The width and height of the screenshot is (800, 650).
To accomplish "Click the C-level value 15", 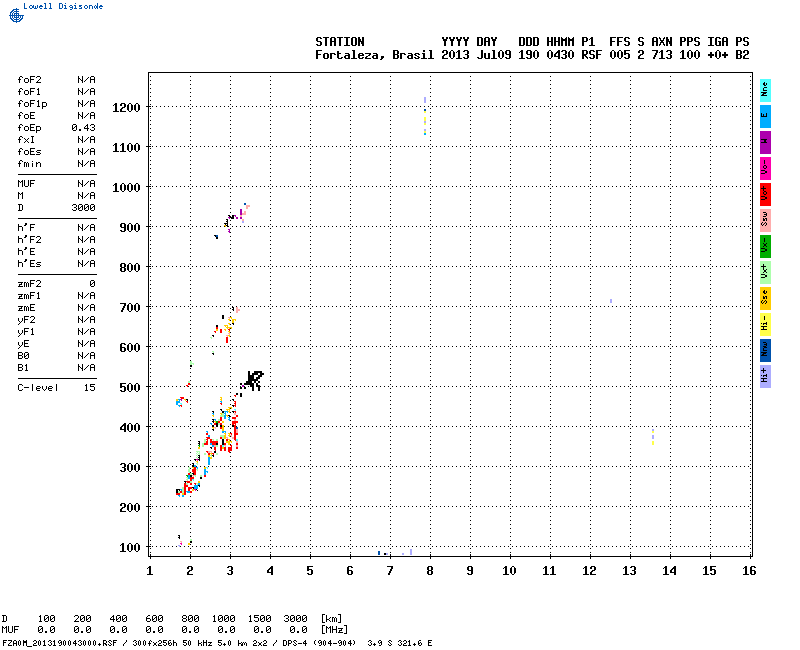I will (90, 388).
